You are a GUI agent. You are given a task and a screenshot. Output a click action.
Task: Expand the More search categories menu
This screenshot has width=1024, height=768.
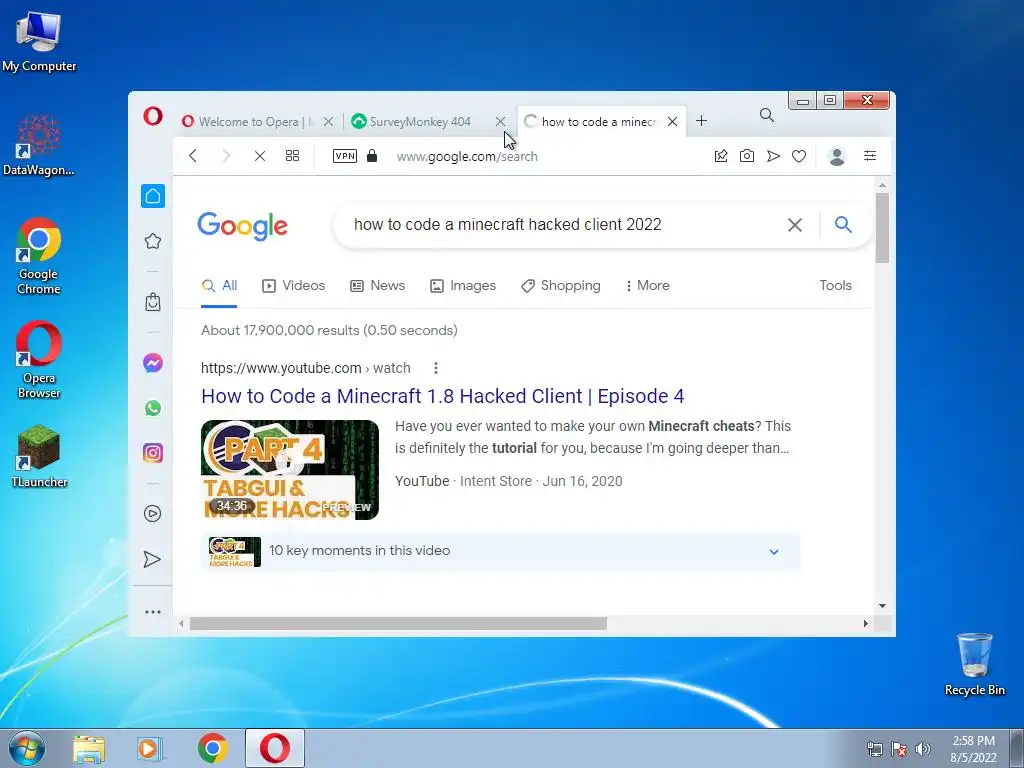coord(647,285)
